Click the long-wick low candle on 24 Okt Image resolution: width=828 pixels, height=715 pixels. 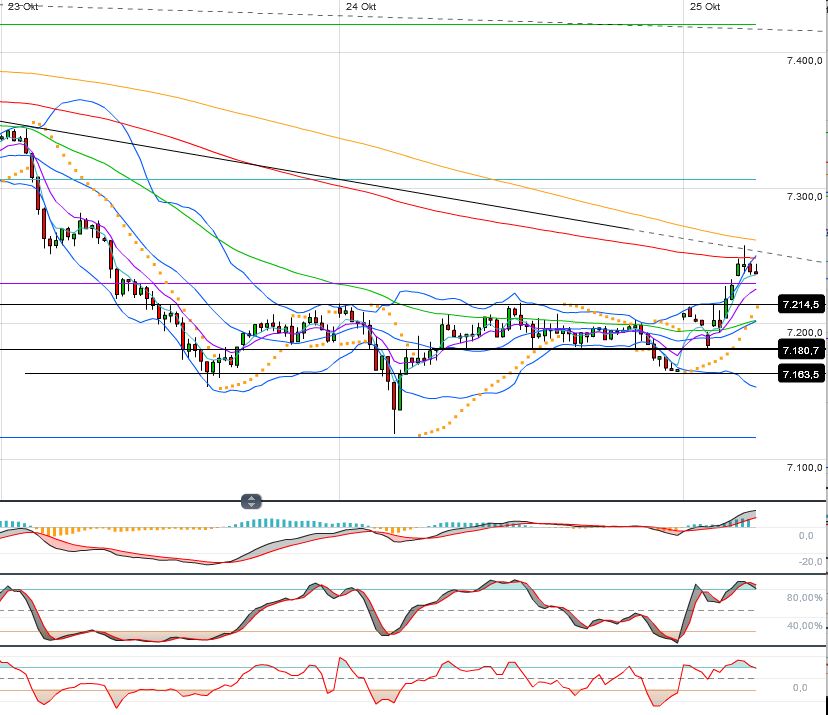pyautogui.click(x=395, y=400)
